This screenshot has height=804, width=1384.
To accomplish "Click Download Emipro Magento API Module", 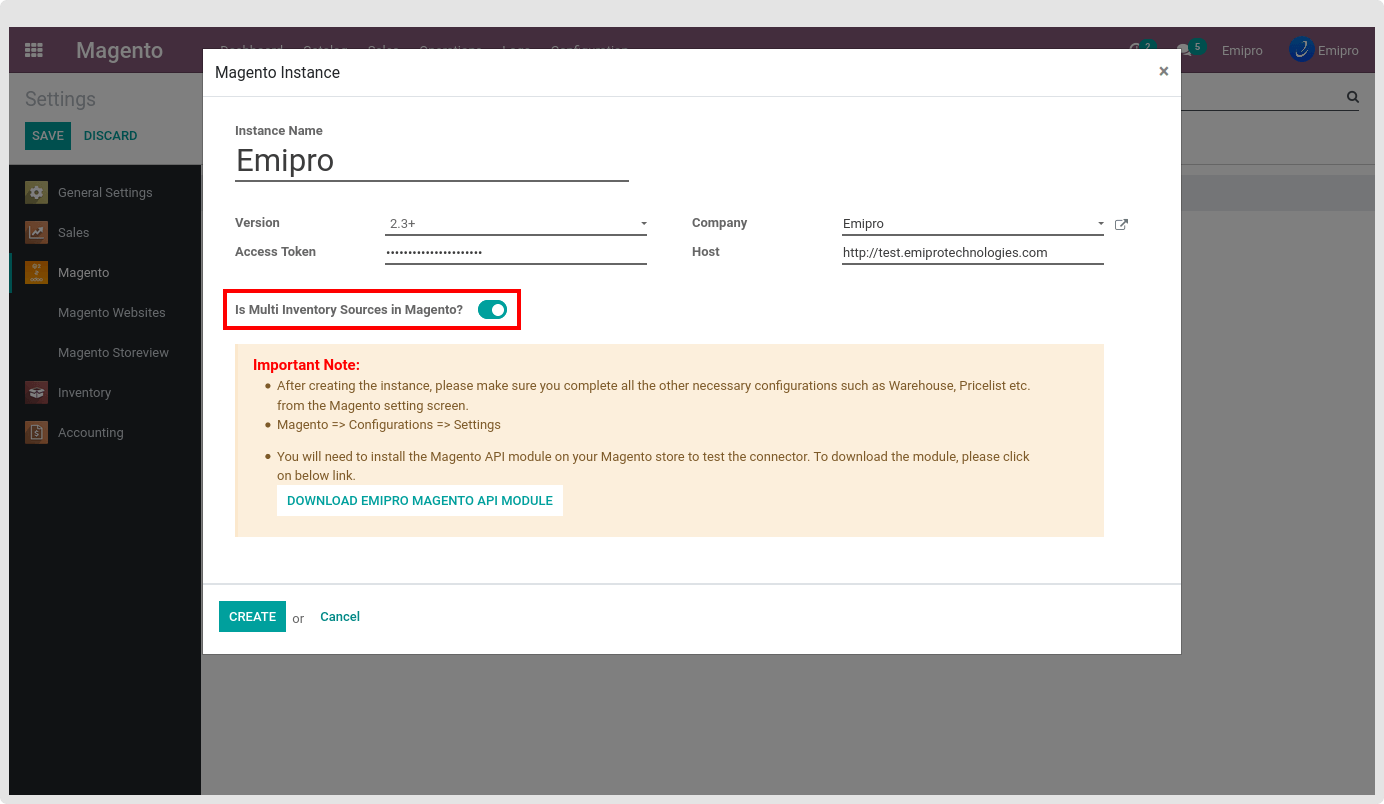I will pos(420,501).
